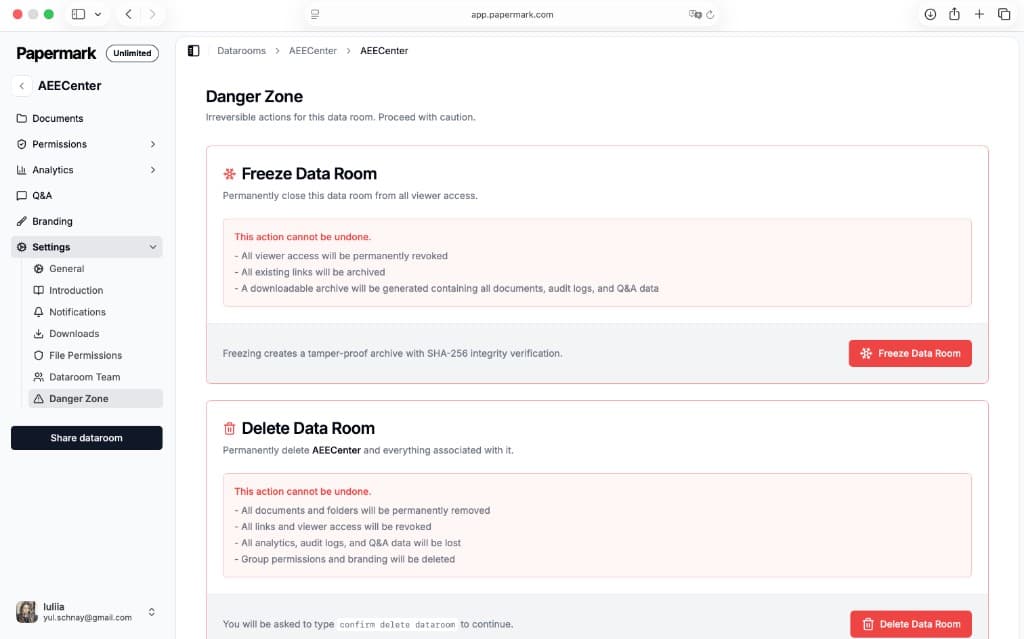Click the Settings gear icon
The image size is (1024, 639).
[22, 247]
